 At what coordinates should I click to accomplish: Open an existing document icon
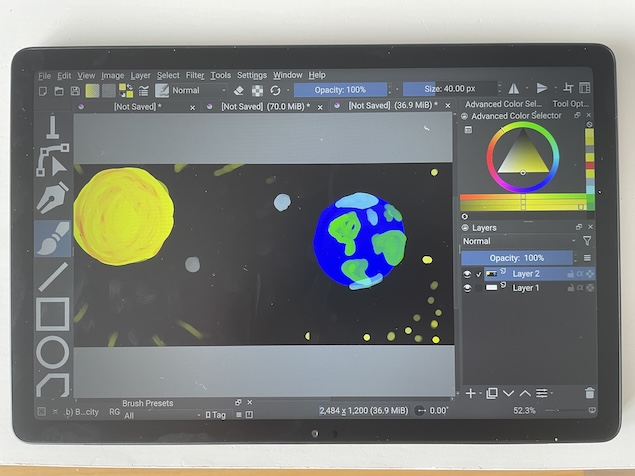(59, 91)
